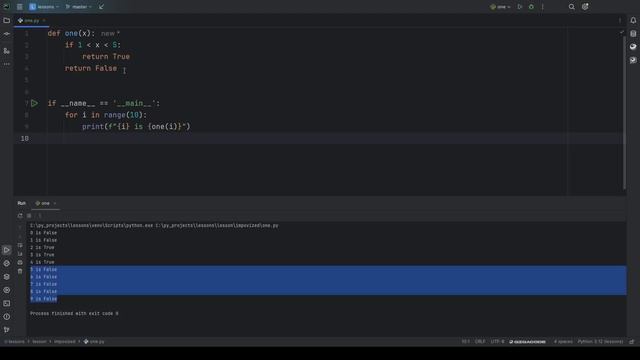640x360 pixels.
Task: Click the 'def one(x):' code line
Action: click(71, 33)
